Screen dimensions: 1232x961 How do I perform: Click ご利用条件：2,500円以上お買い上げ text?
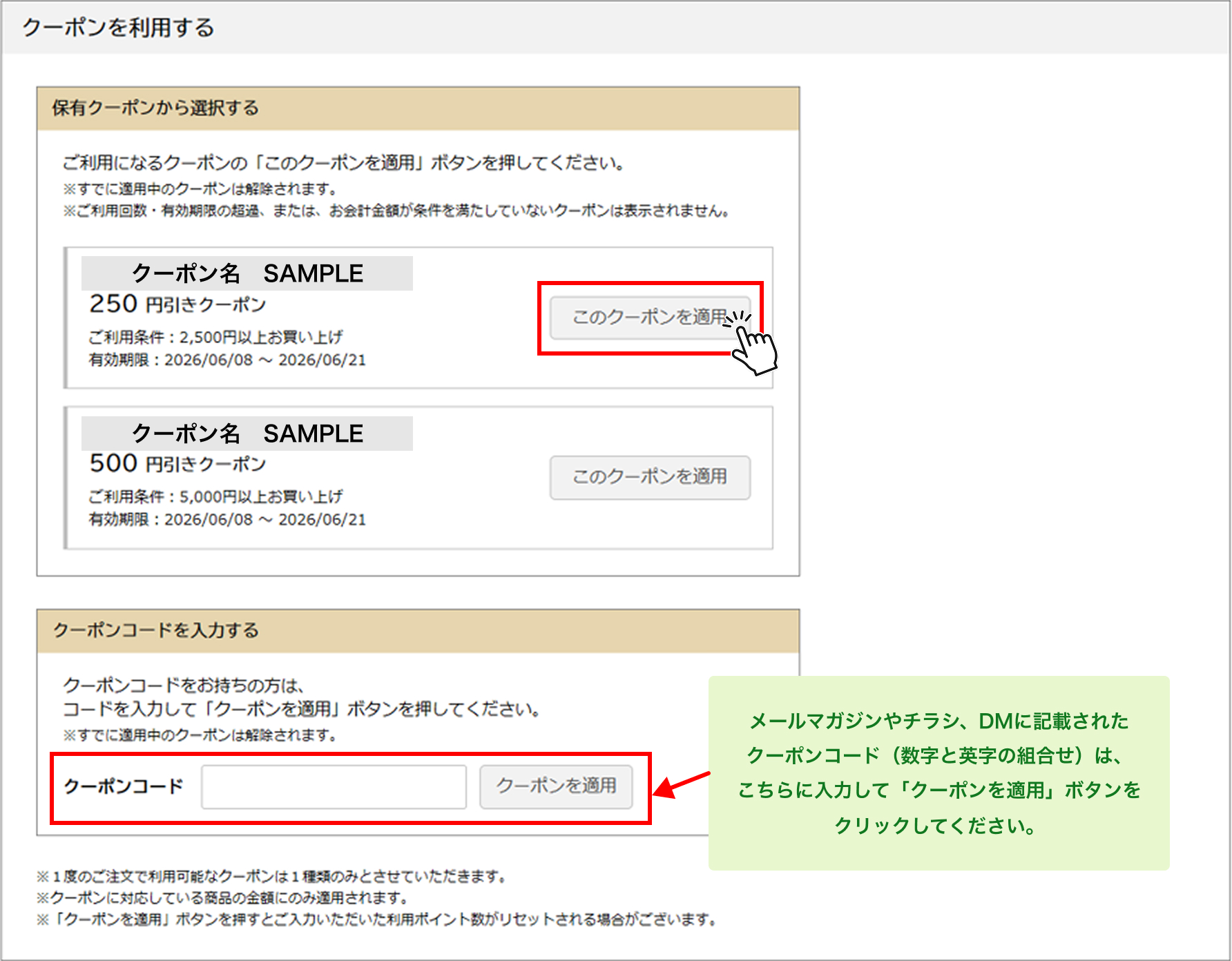[x=215, y=337]
